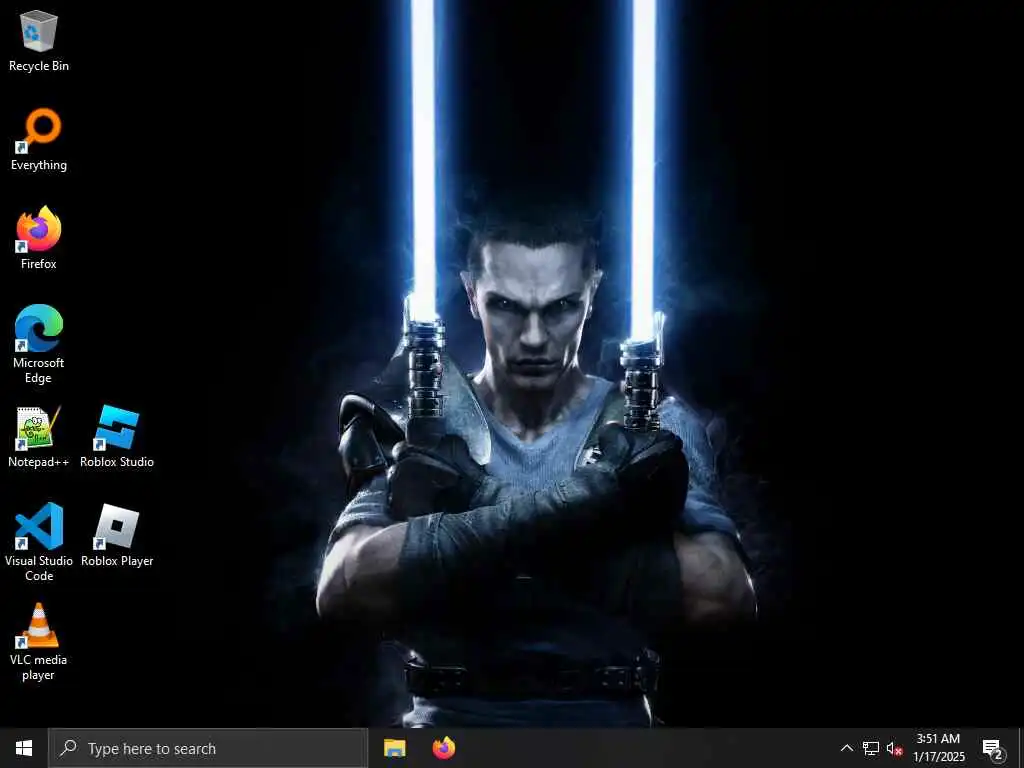Screen dimensions: 1024x768
Task: Click the 'Type here to search' box
Action: click(208, 748)
